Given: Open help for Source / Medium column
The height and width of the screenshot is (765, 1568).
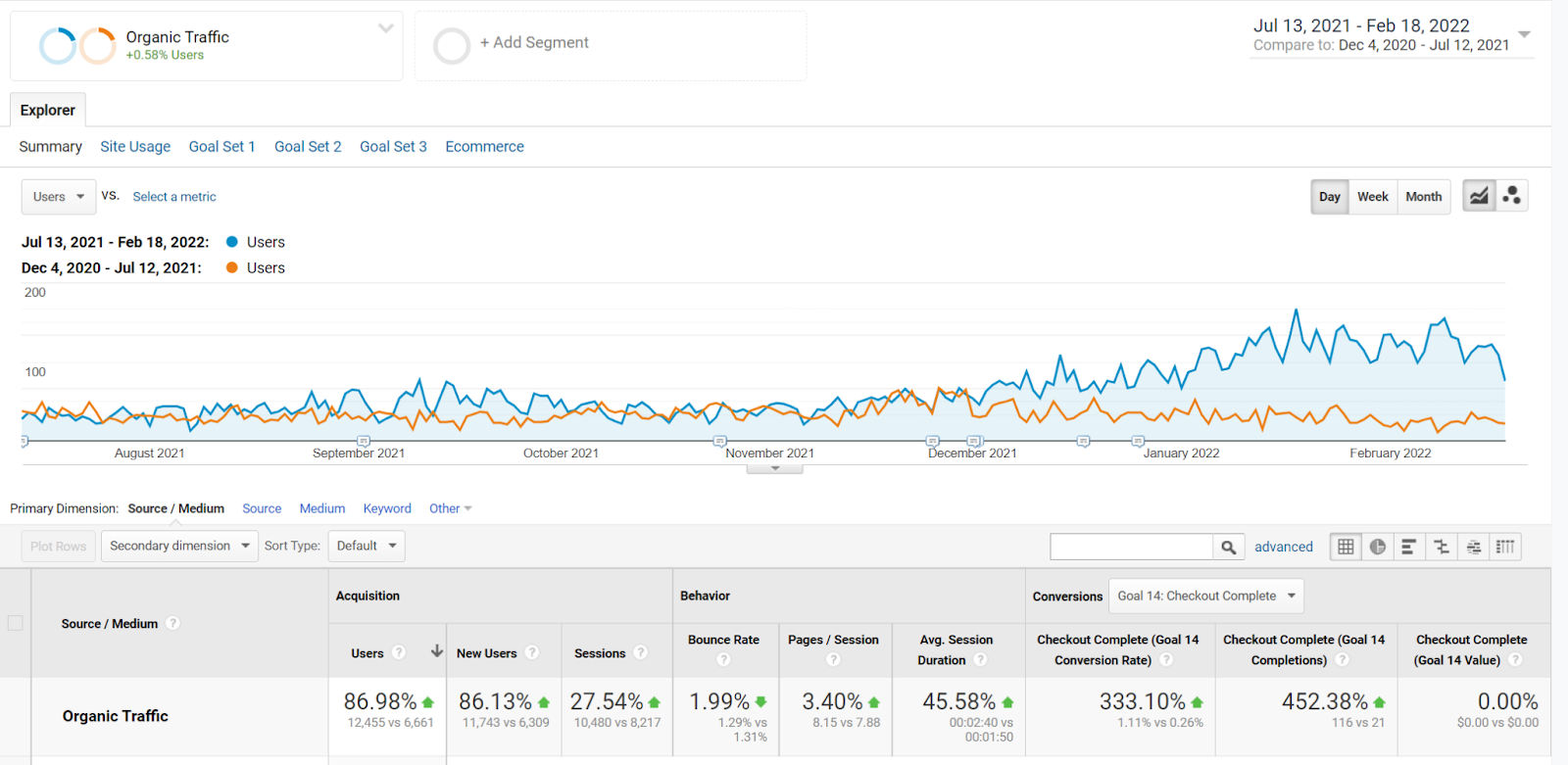Looking at the screenshot, I should 172,623.
